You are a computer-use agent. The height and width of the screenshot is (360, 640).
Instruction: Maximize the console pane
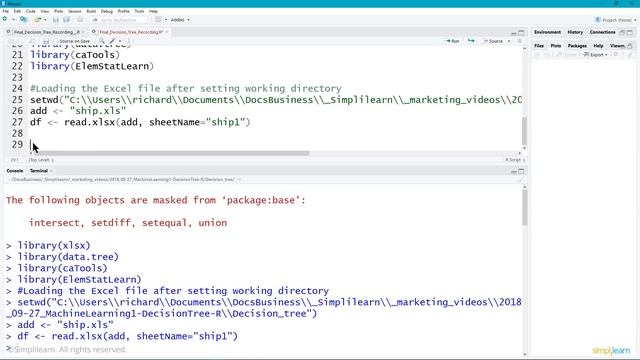[521, 171]
